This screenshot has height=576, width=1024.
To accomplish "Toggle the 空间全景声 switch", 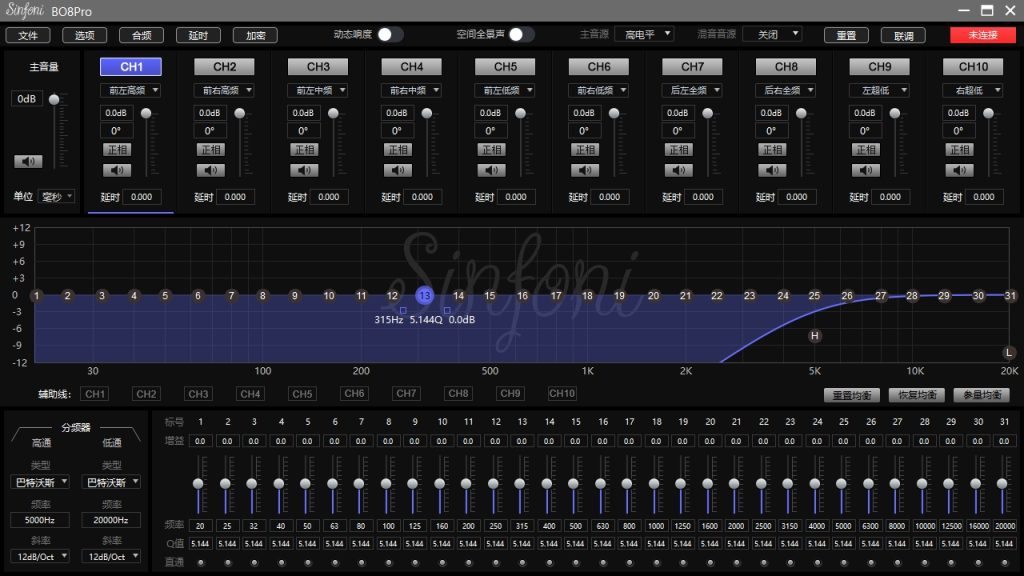I will tap(521, 34).
